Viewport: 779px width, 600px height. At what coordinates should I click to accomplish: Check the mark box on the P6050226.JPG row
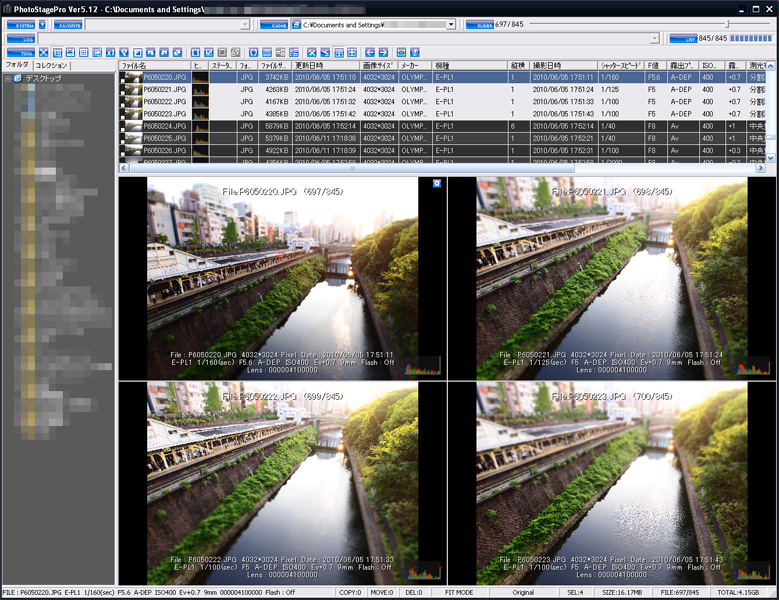122,153
